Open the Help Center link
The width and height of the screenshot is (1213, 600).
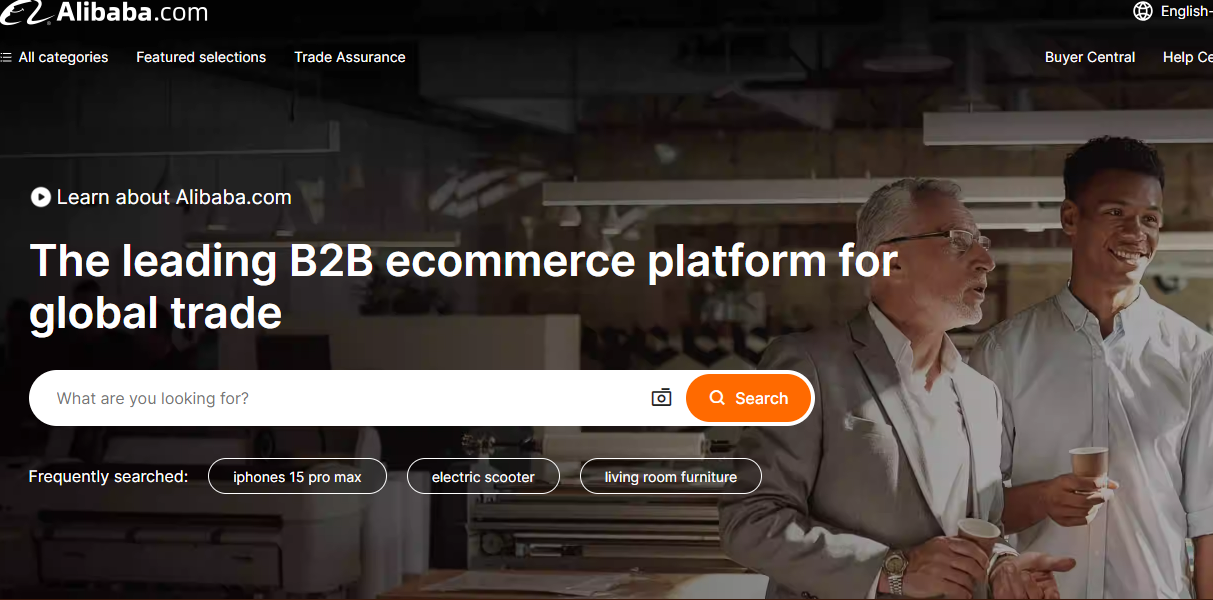coord(1188,57)
